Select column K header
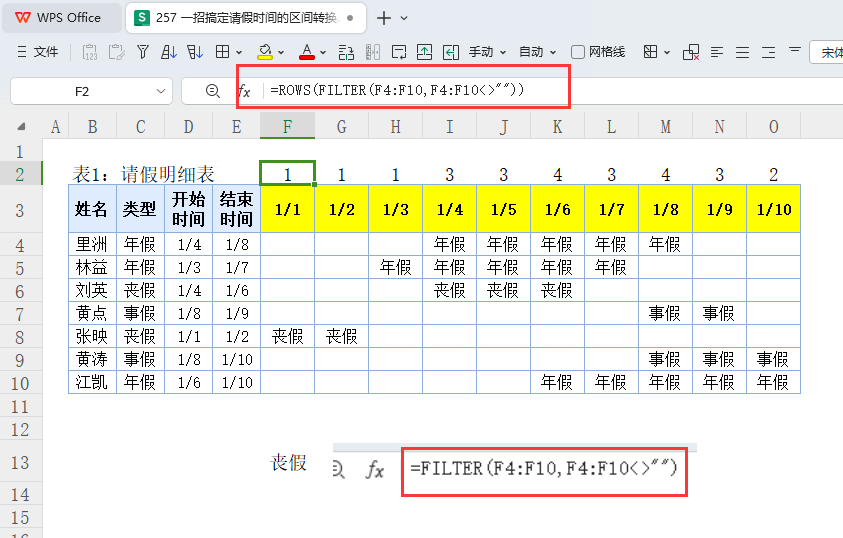The height and width of the screenshot is (538, 843). (558, 127)
